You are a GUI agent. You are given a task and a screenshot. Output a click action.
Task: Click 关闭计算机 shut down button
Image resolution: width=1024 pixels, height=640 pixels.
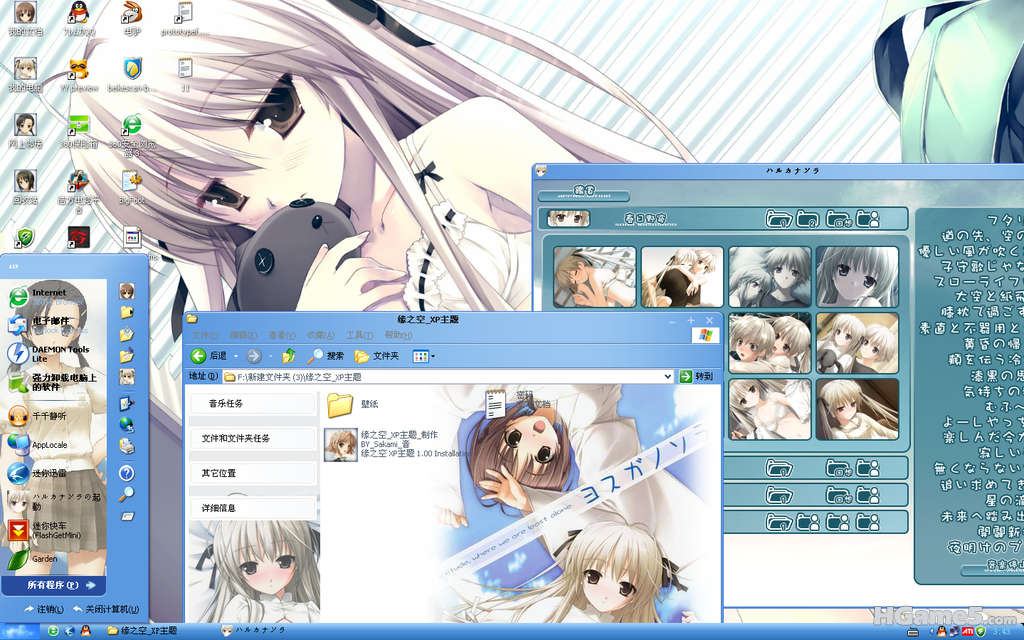click(x=106, y=609)
